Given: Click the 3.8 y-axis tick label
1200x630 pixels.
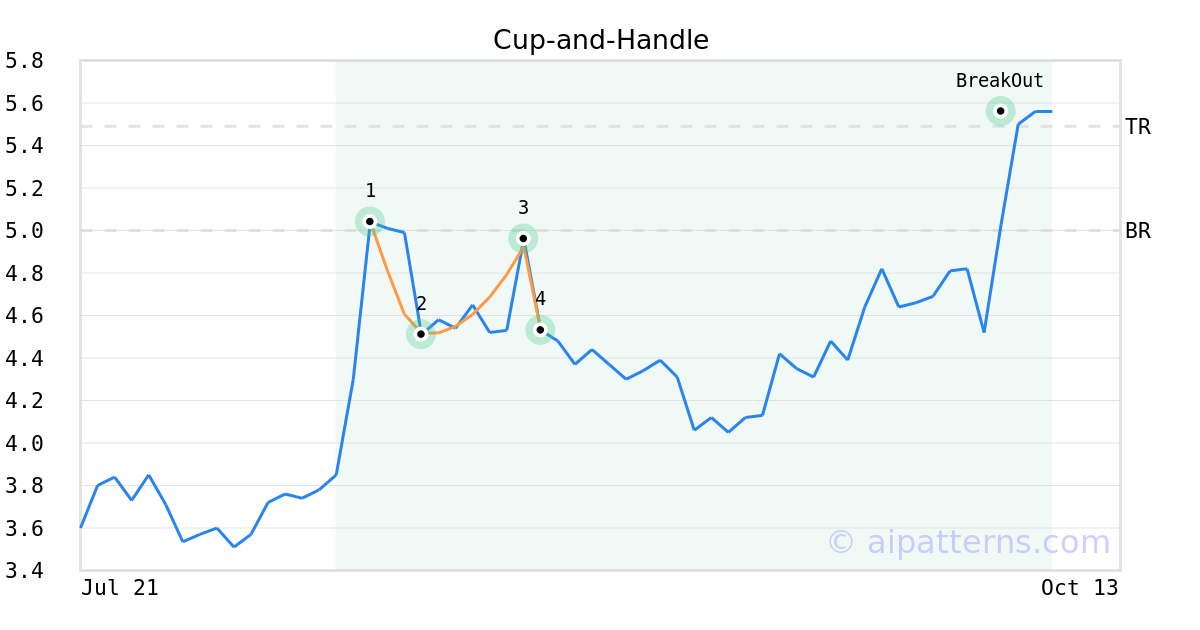Looking at the screenshot, I should tap(24, 486).
